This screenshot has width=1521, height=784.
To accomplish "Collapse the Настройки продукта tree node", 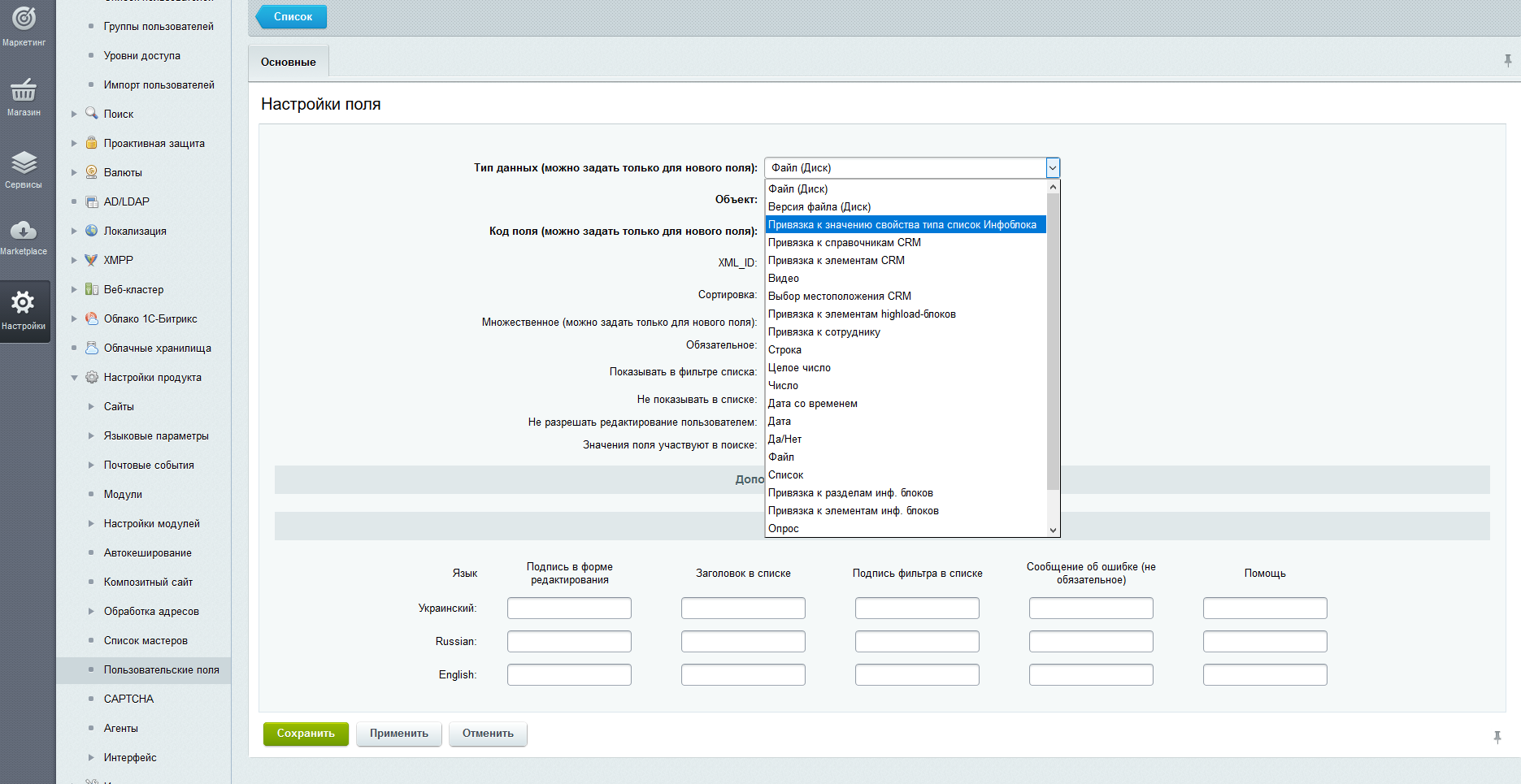I will tap(74, 378).
